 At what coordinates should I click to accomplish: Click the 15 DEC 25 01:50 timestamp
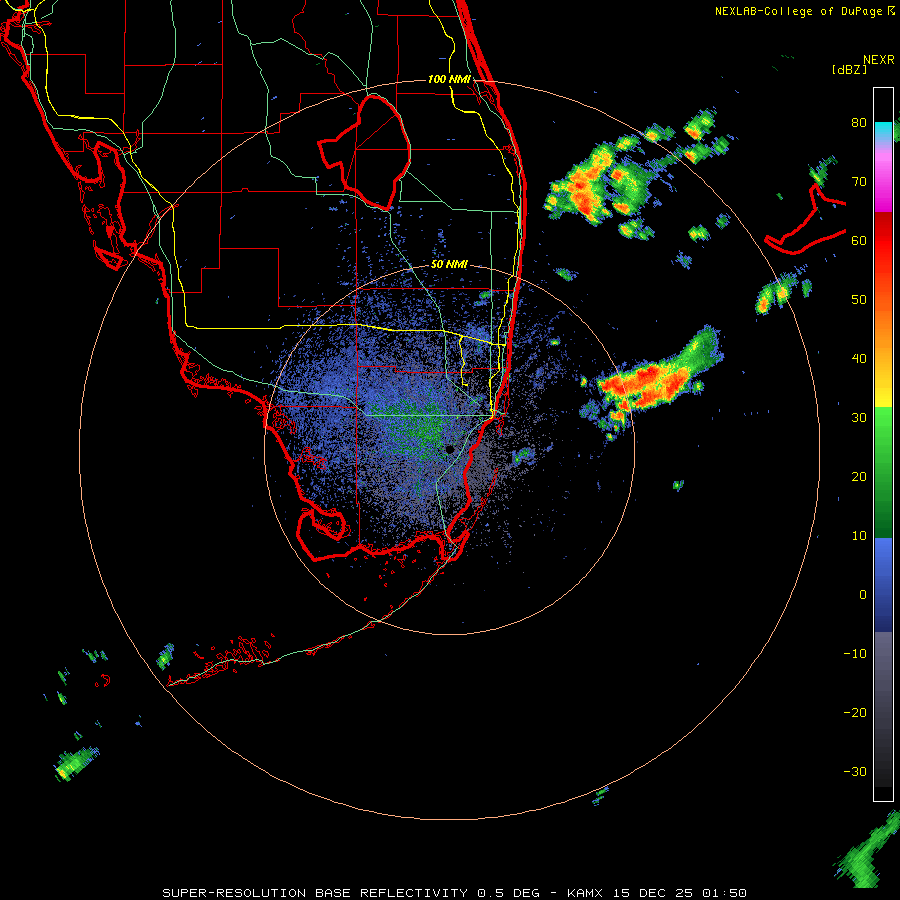[680, 893]
